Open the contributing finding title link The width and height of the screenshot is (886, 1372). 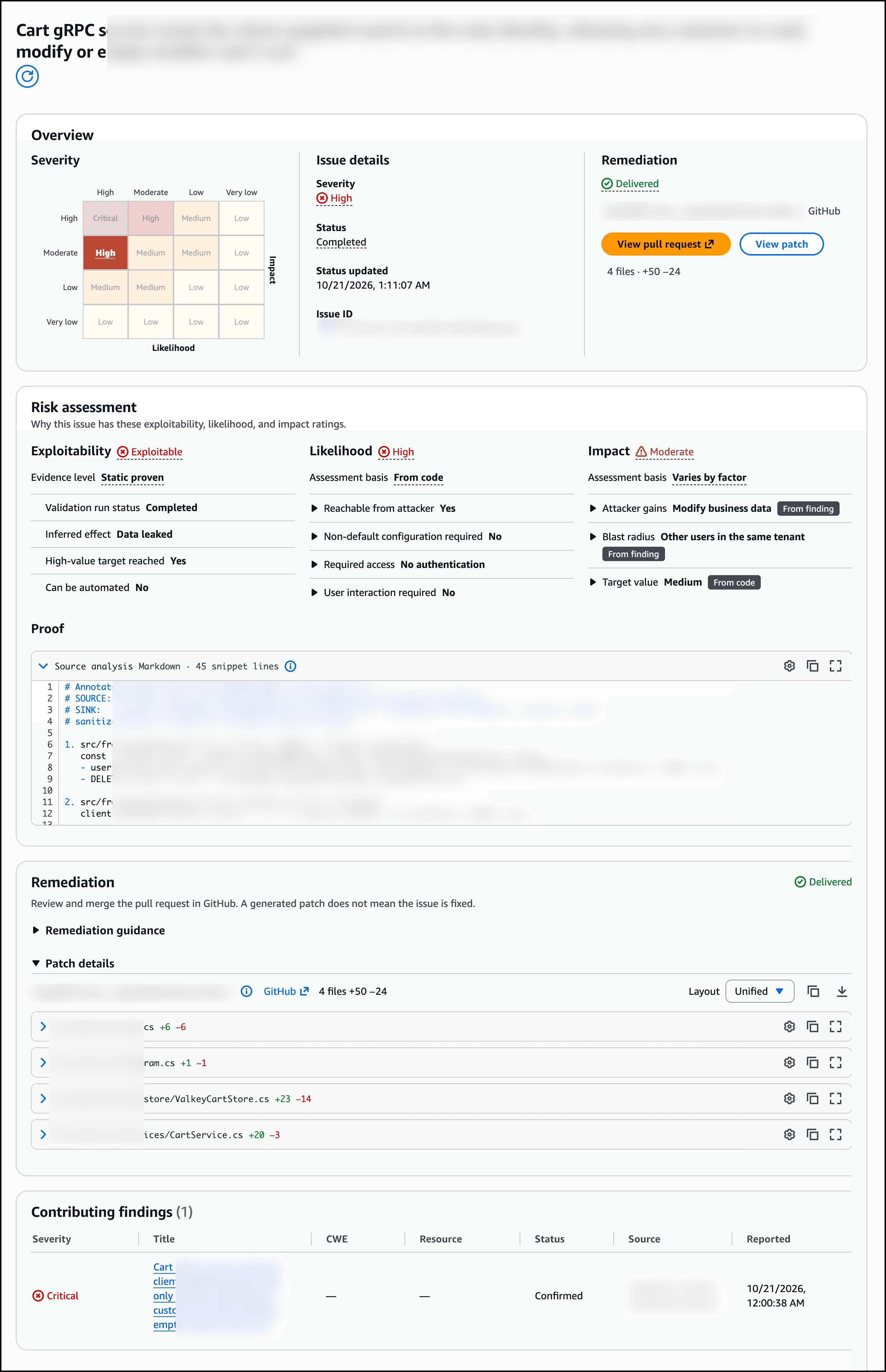(x=164, y=1295)
